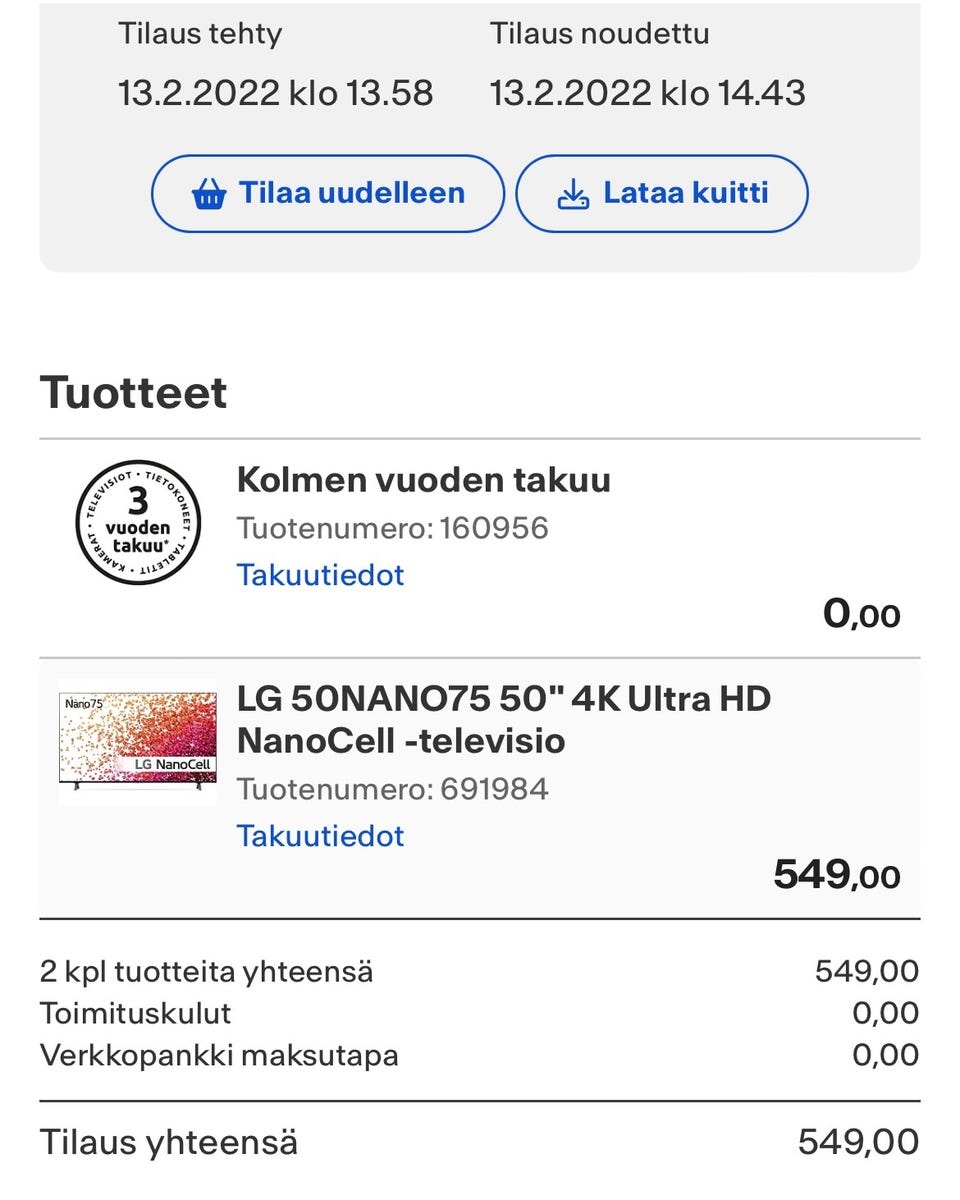Click the Toimituskulut row

pos(479,1013)
